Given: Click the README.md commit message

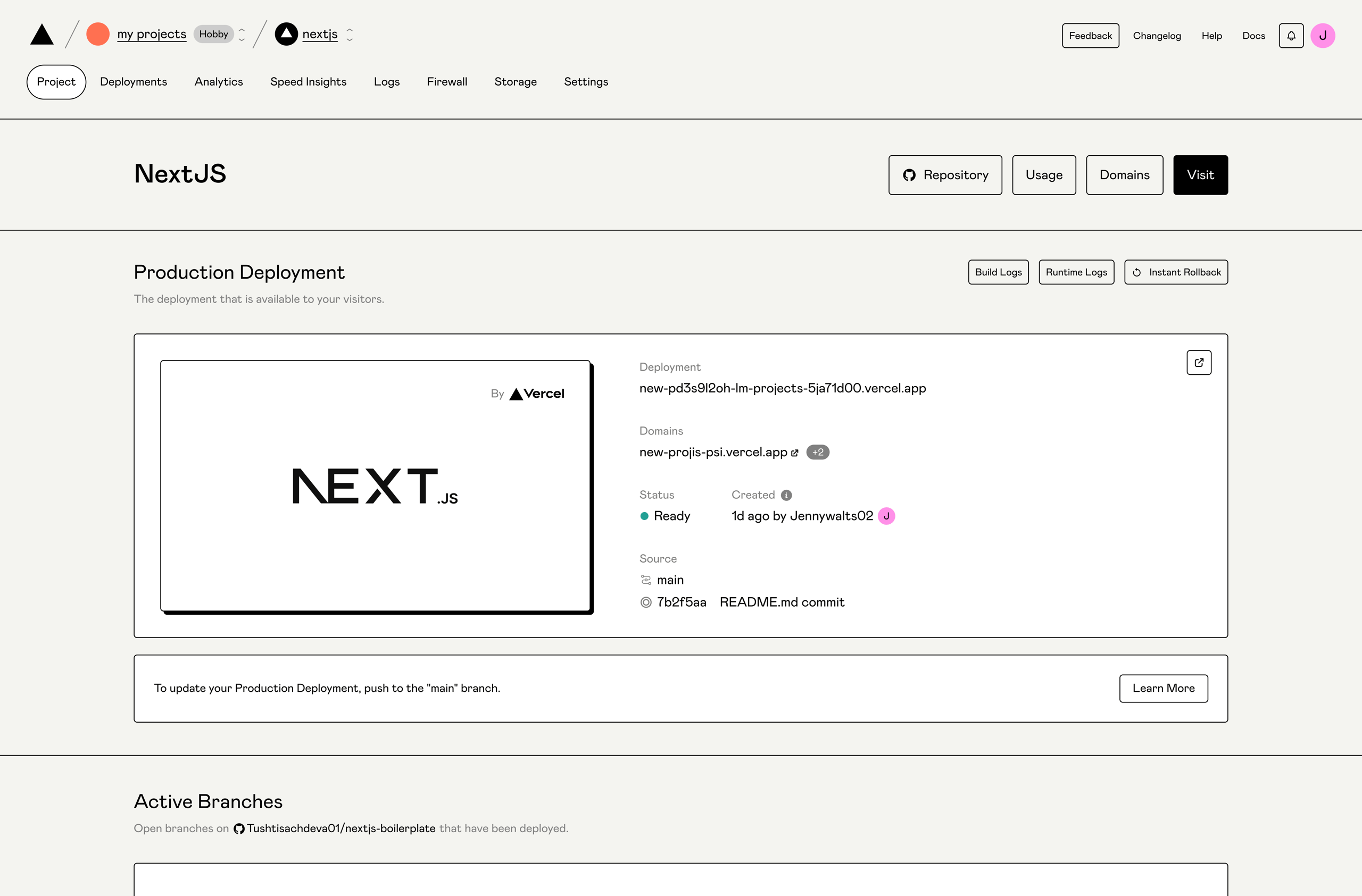Looking at the screenshot, I should click(x=782, y=602).
